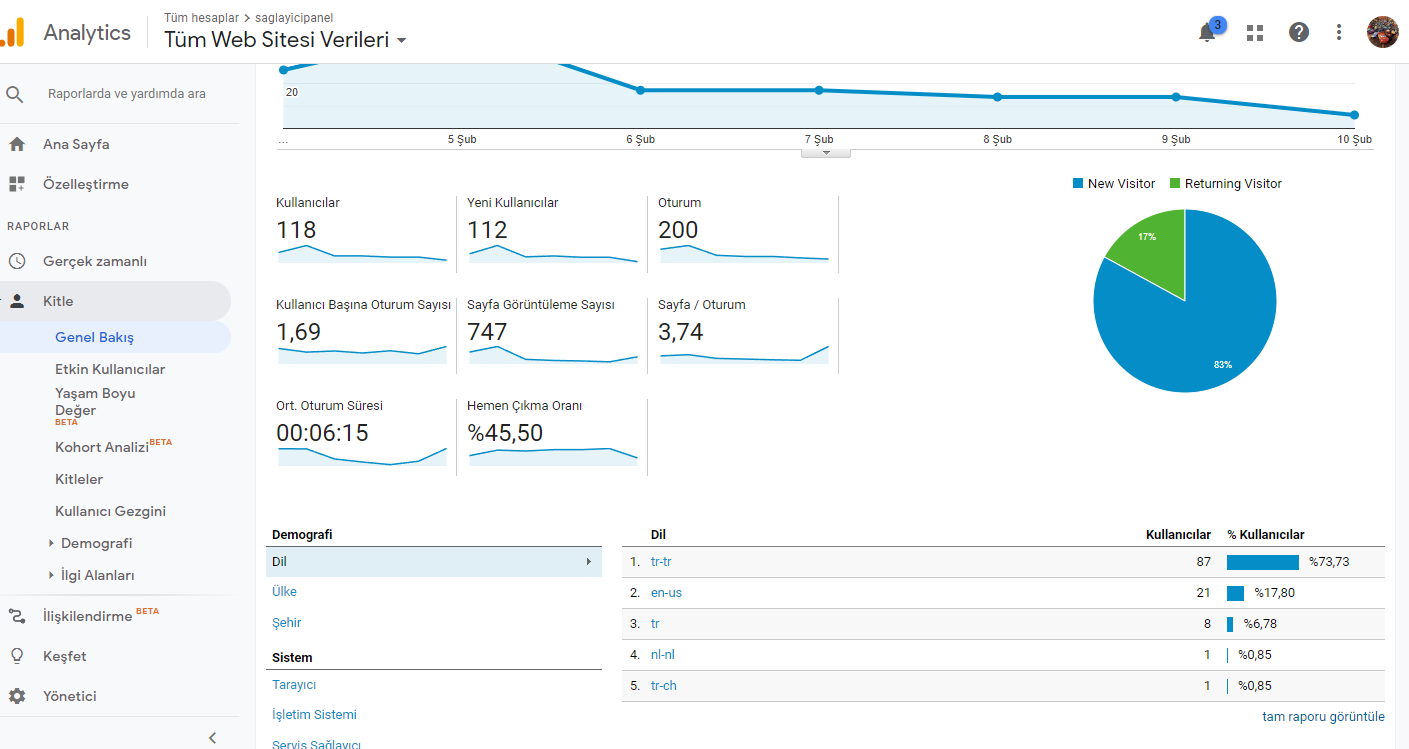1409x749 pixels.
Task: Open the notifications bell icon
Action: (x=1207, y=32)
